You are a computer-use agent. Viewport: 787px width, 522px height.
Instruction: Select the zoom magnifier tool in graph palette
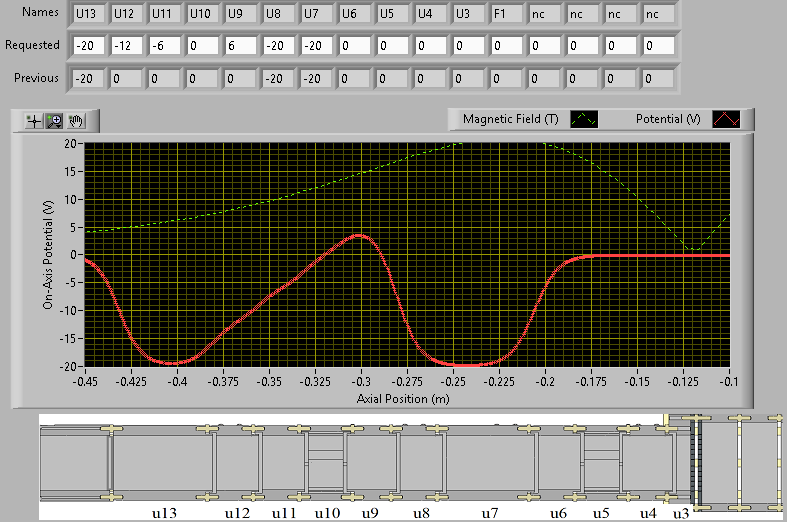(55, 121)
